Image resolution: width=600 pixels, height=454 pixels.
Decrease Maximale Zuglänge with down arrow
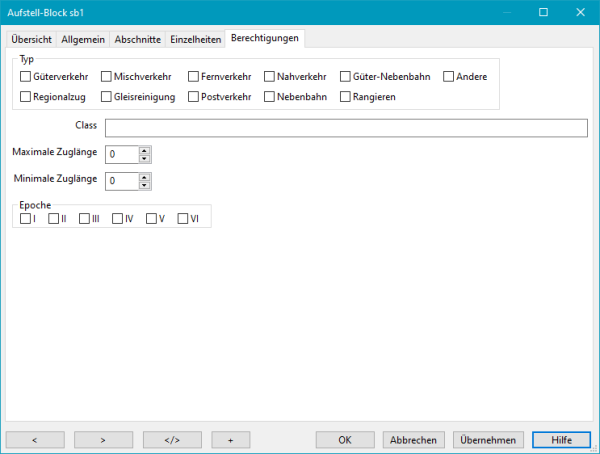click(145, 159)
